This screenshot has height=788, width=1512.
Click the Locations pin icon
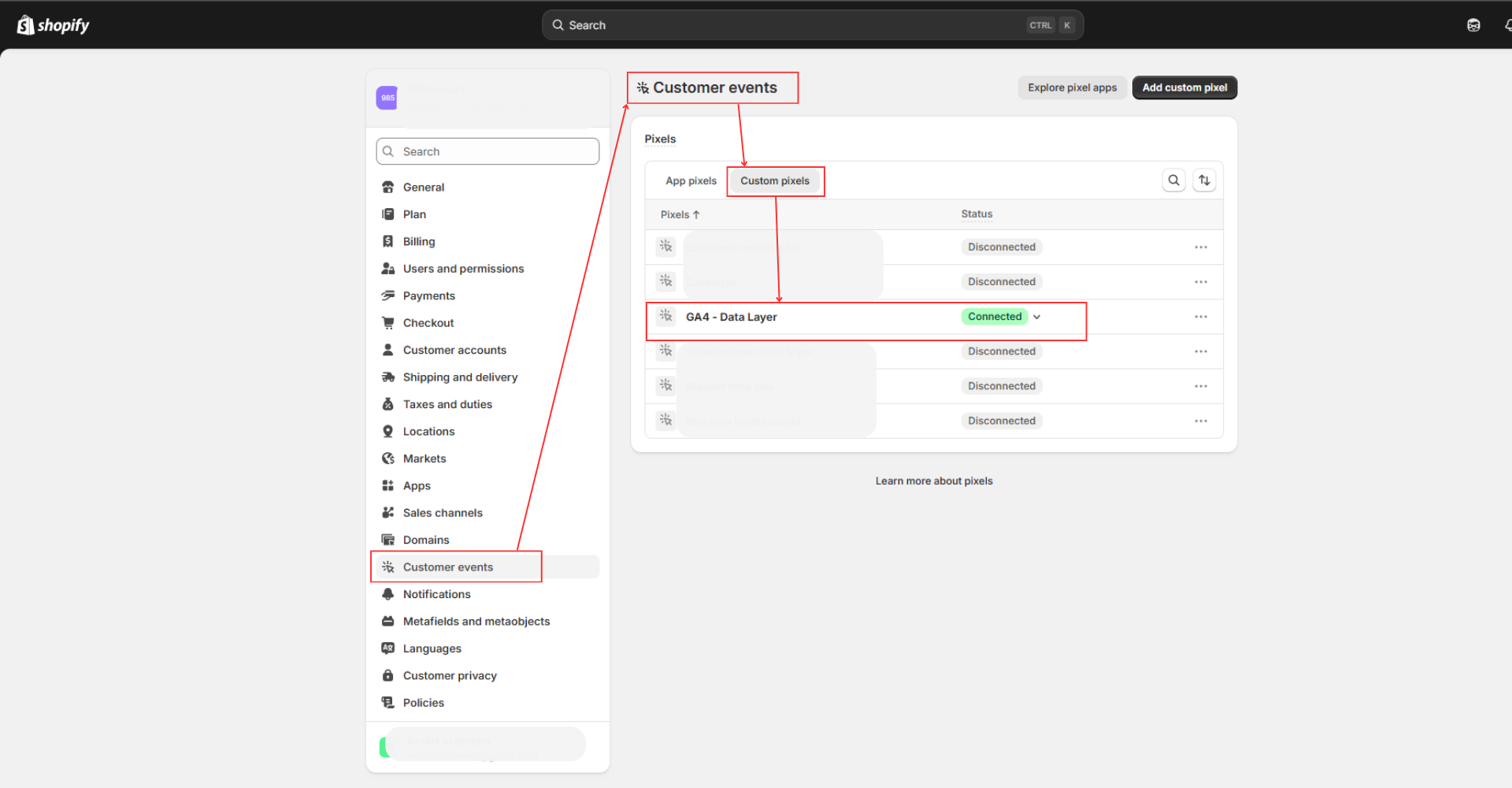(388, 432)
